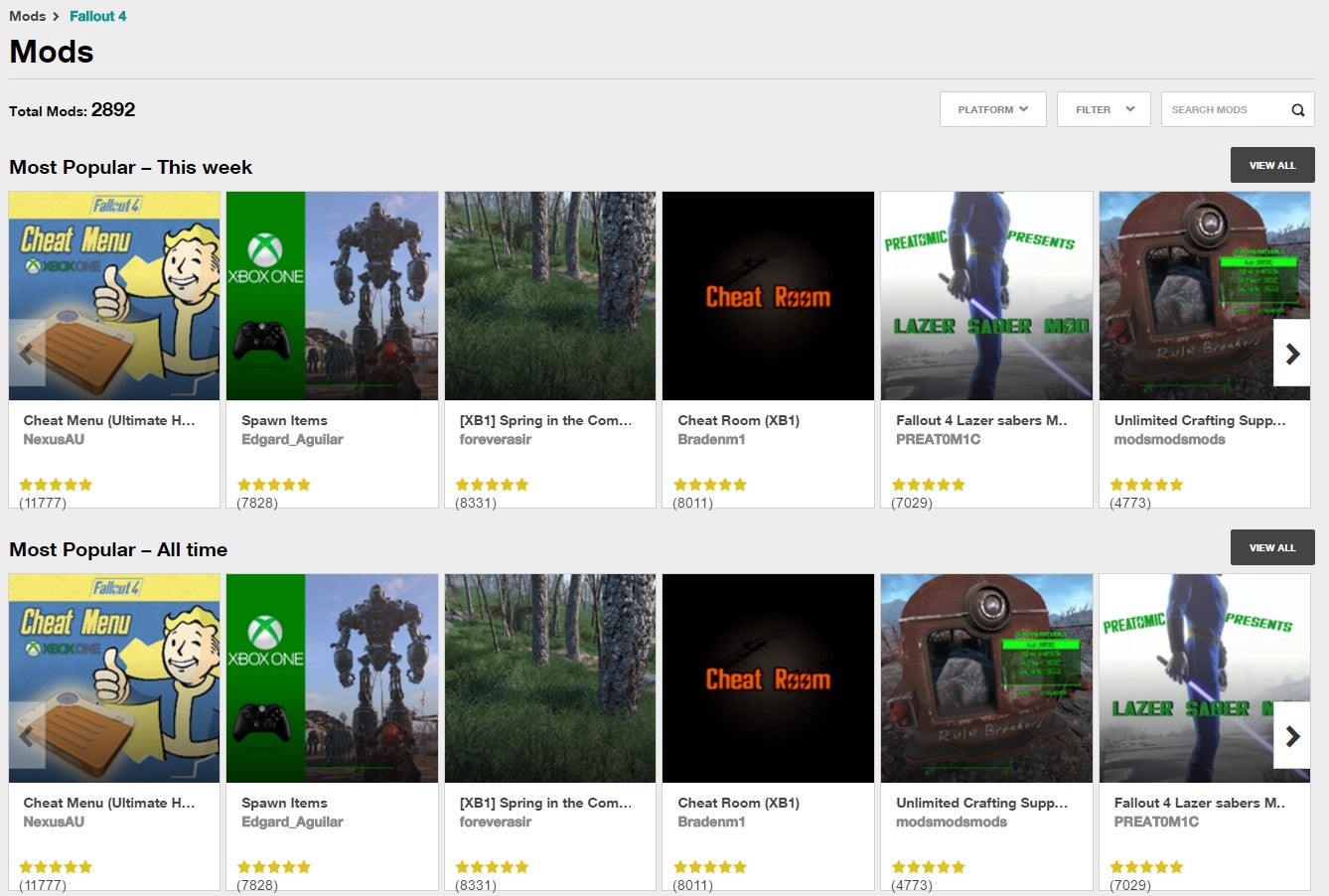1329x896 pixels.
Task: View all Most Popular This week mods
Action: [1272, 165]
